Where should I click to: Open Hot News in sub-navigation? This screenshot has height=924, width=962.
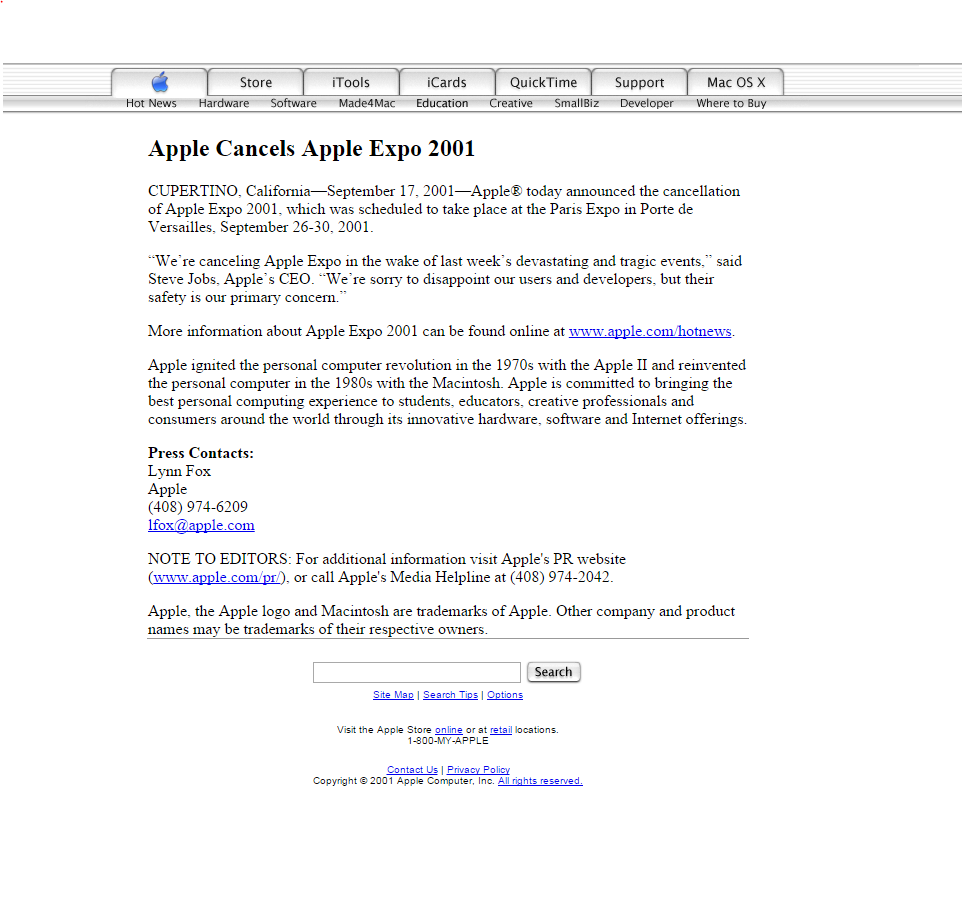click(151, 103)
